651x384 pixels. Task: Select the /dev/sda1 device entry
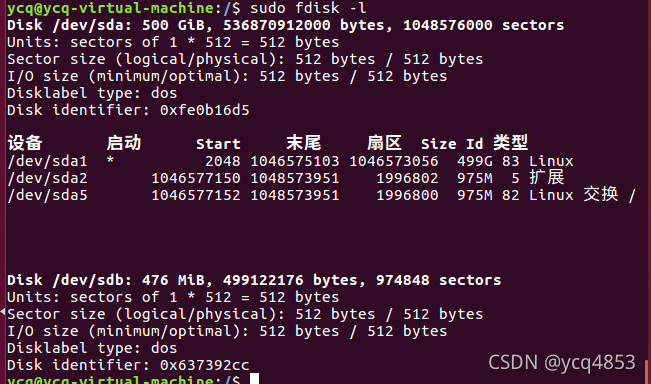[47, 161]
